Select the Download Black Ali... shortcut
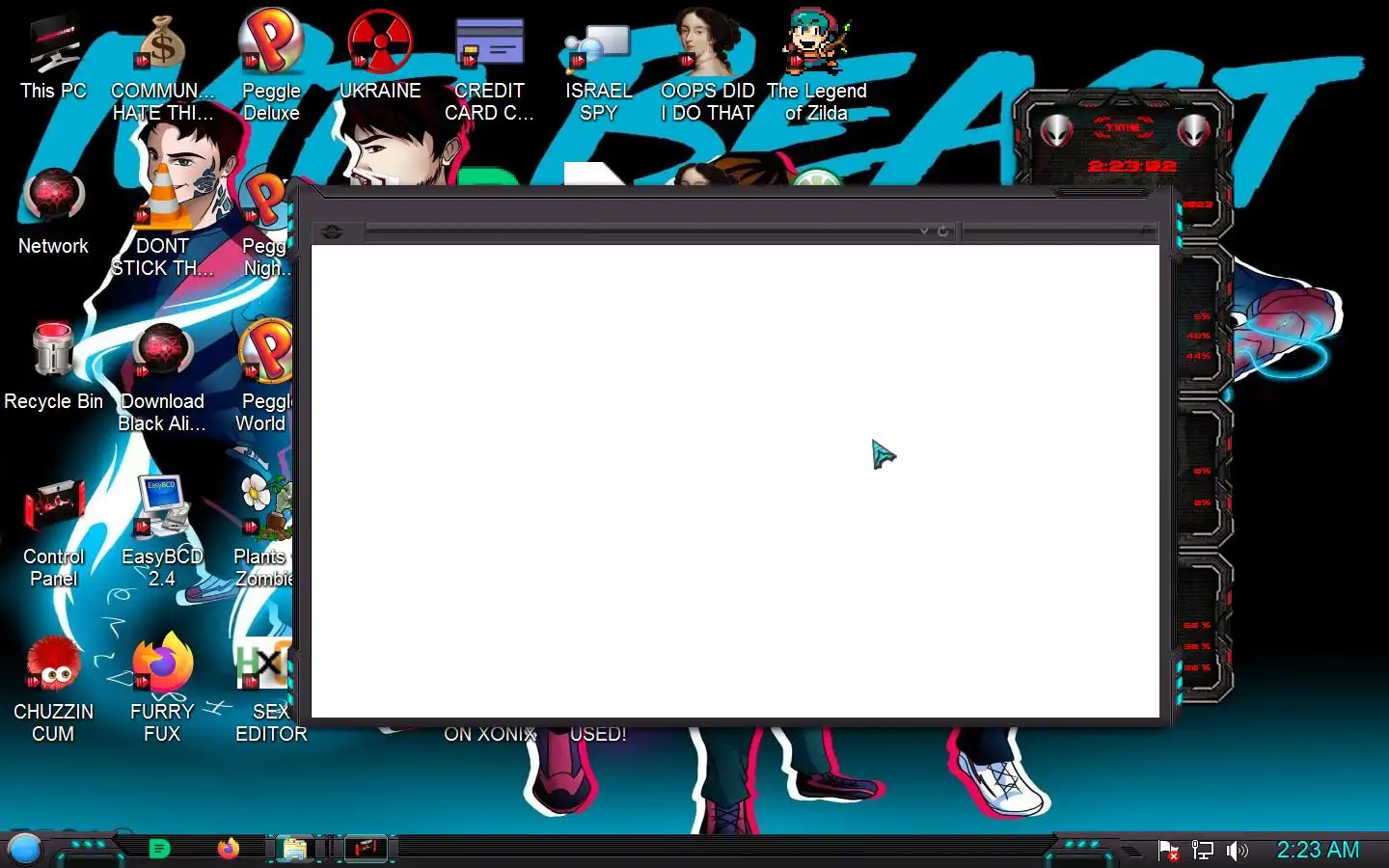The width and height of the screenshot is (1389, 868). 162,378
